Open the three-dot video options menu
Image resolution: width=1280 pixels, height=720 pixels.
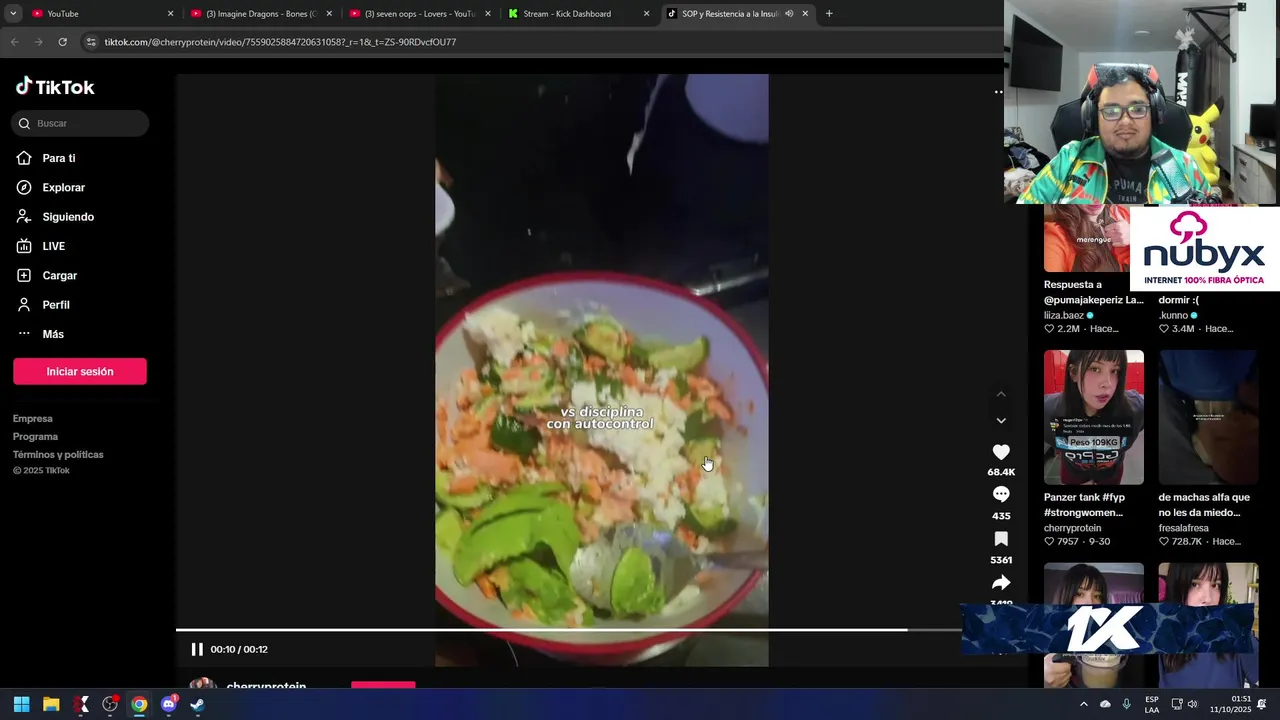point(998,92)
